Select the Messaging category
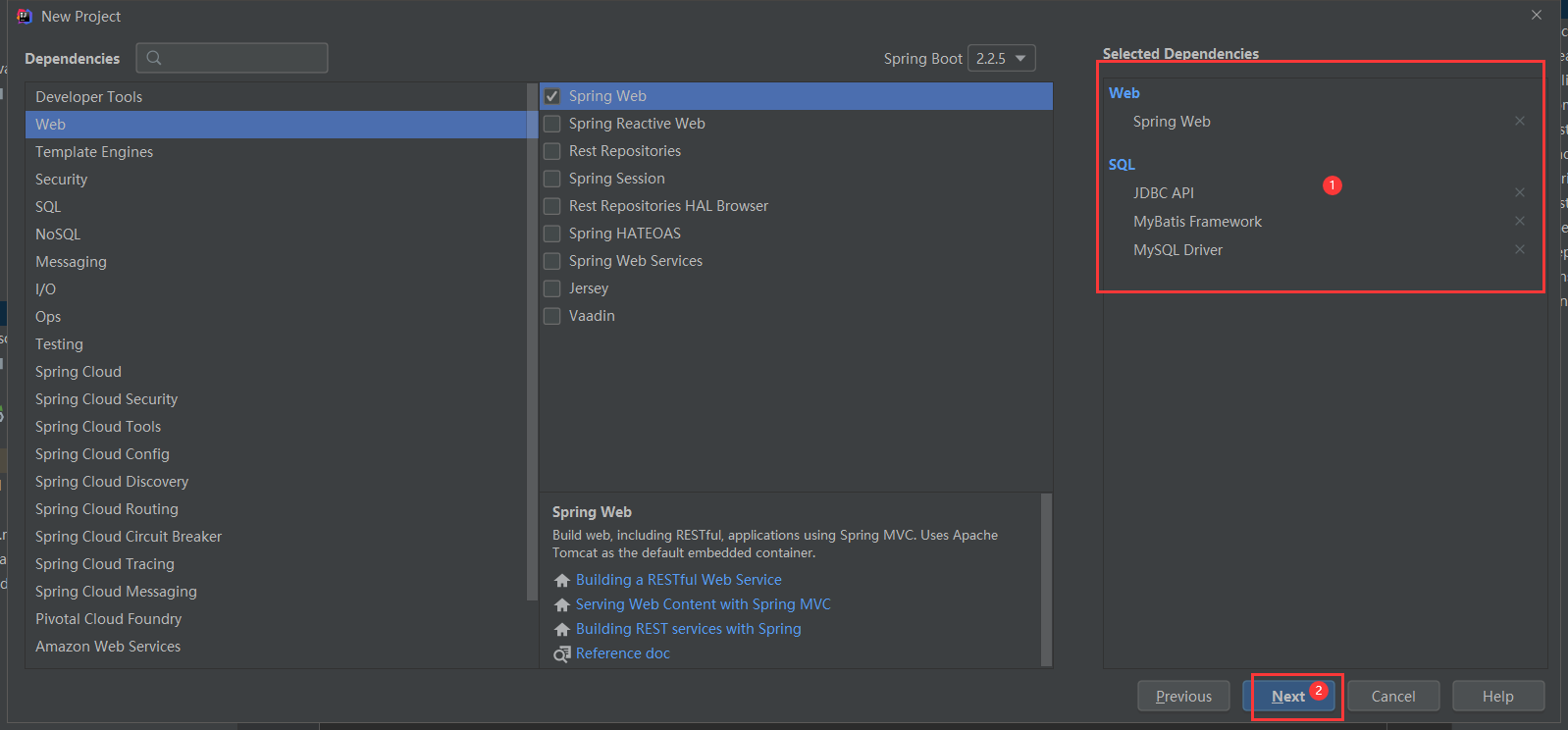 click(x=276, y=262)
